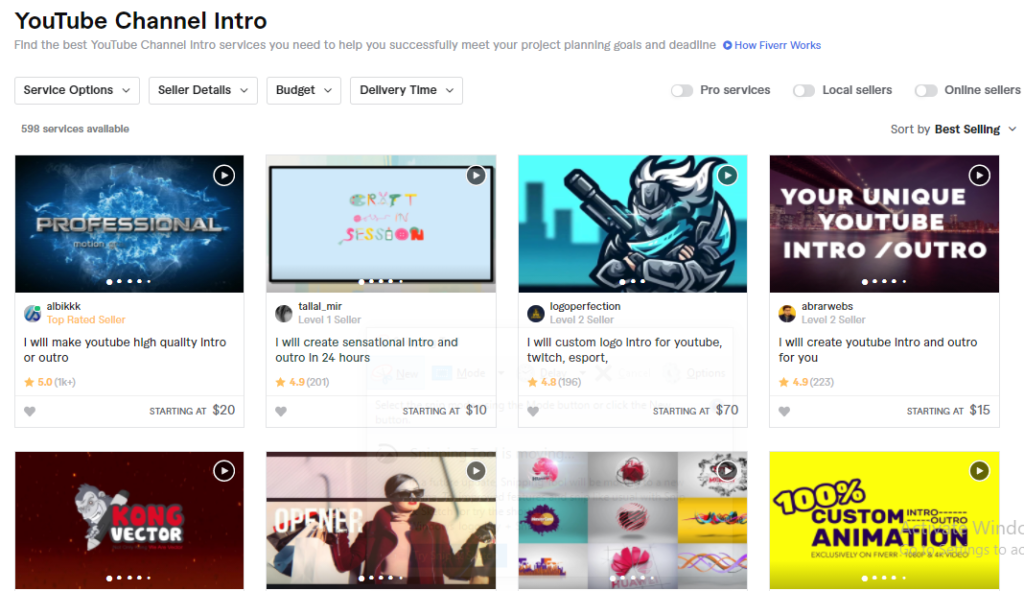Click abrarwebs's seller avatar
The image size is (1024, 591).
(x=787, y=313)
